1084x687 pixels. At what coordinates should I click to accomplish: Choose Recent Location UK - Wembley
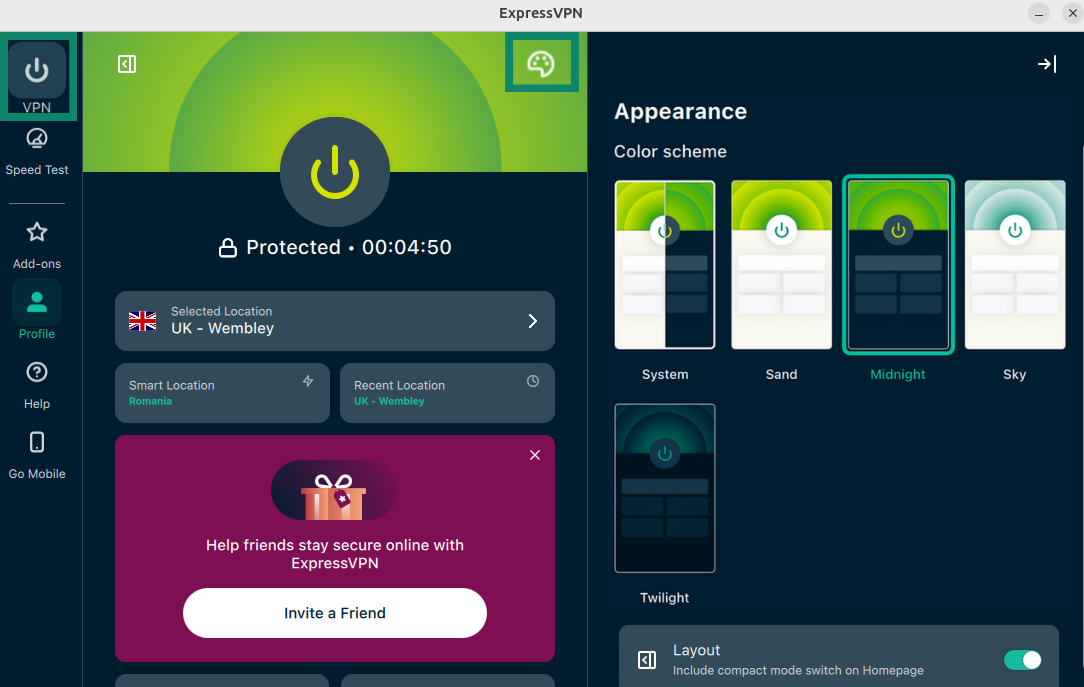(x=447, y=393)
